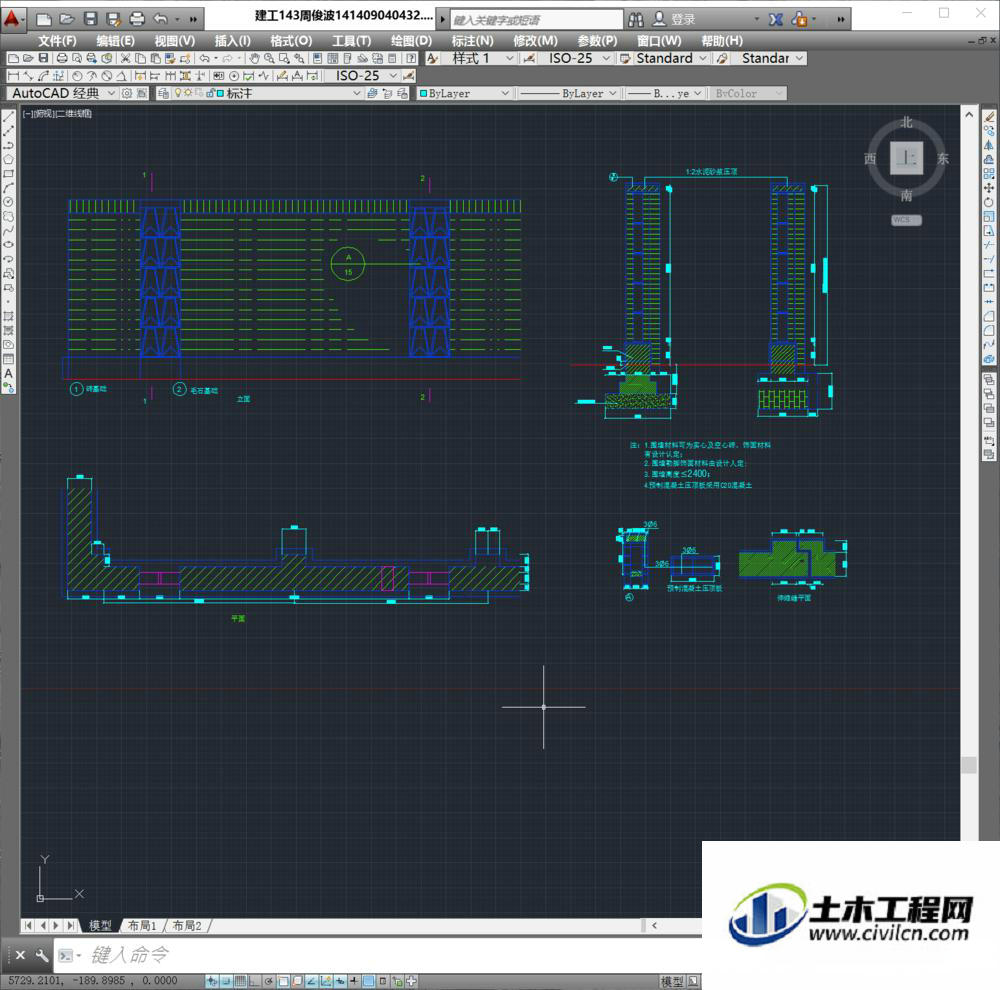The width and height of the screenshot is (1000, 990).
Task: Expand quick access toolbar overflow arrows
Action: coord(193,19)
